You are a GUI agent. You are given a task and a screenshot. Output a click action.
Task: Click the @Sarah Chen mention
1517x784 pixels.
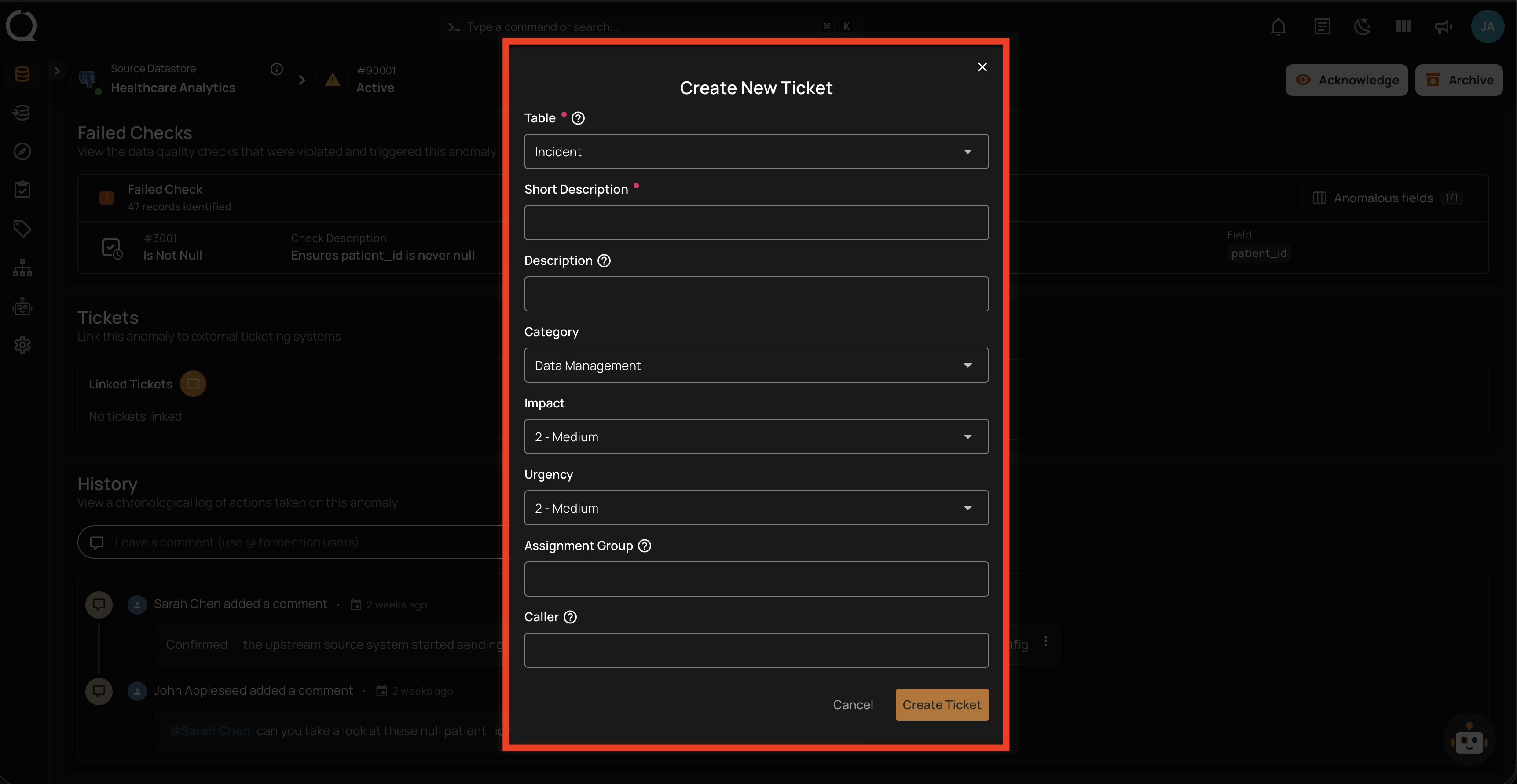[x=210, y=731]
